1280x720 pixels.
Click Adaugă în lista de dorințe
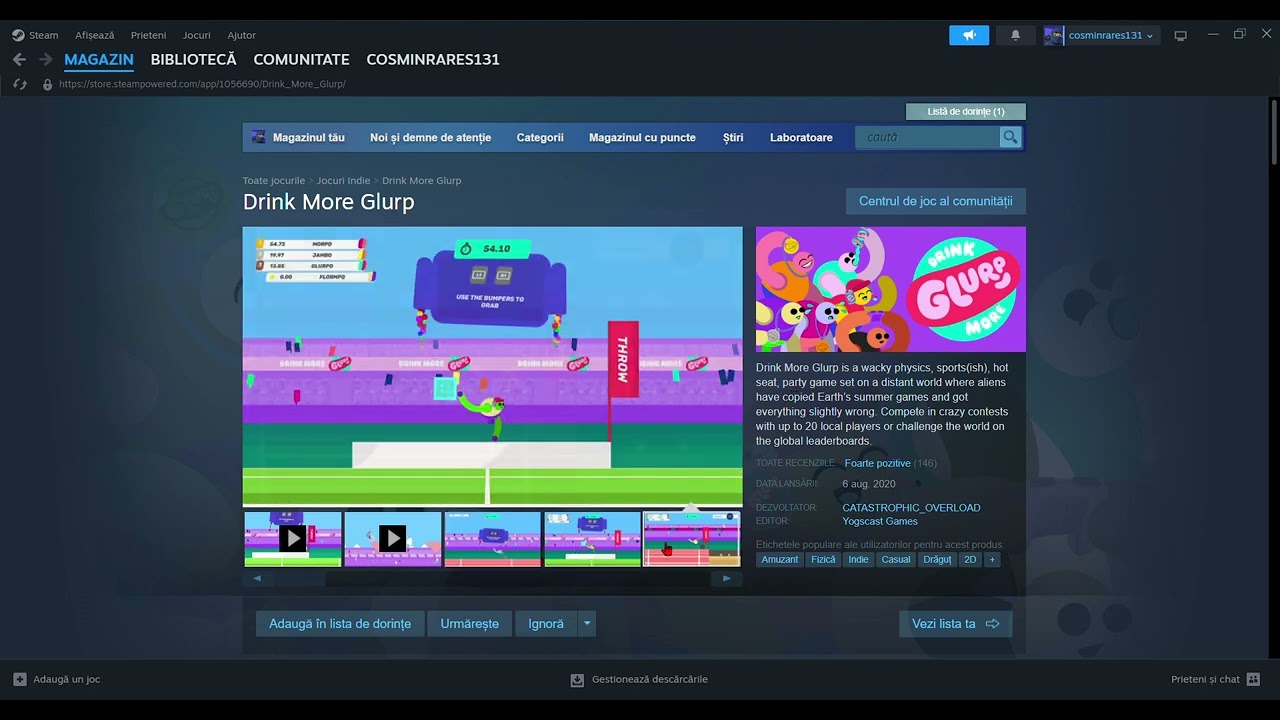(x=340, y=623)
